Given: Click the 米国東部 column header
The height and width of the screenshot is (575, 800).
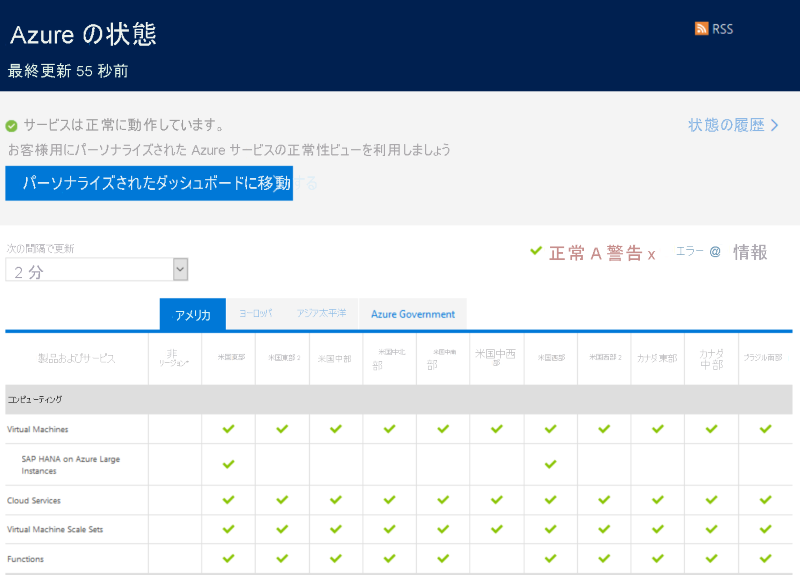Looking at the screenshot, I should click(x=231, y=357).
